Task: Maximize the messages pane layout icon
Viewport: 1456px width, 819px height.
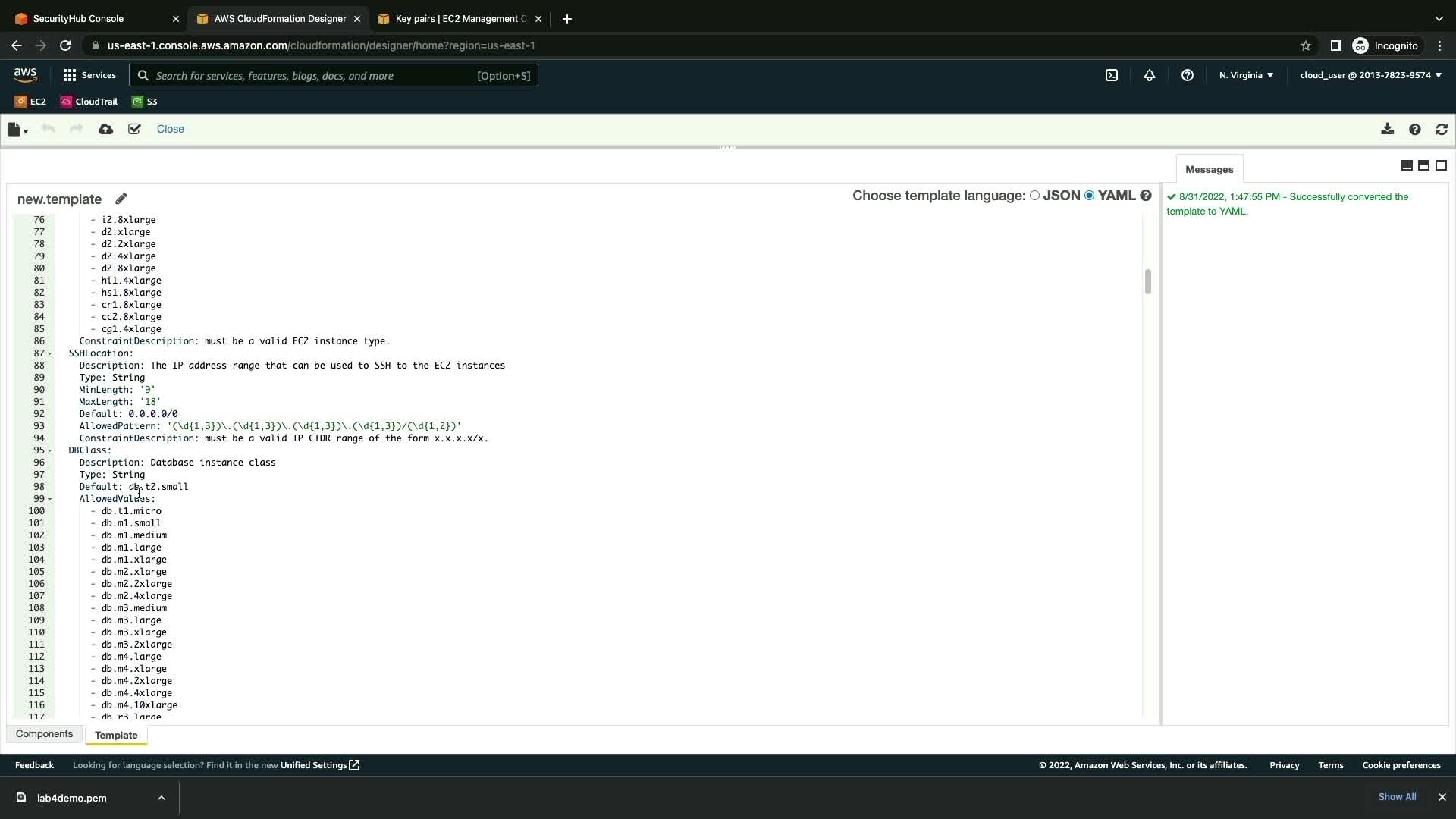Action: tap(1441, 165)
